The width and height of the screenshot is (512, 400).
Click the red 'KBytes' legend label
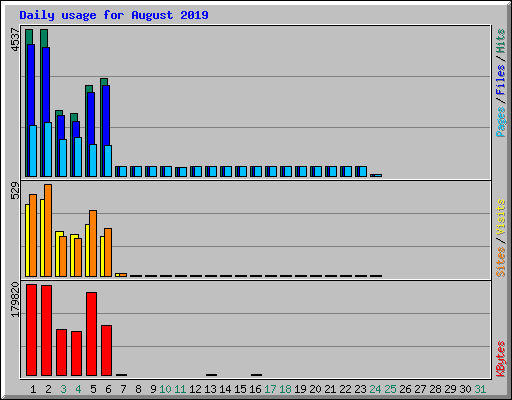pos(500,359)
